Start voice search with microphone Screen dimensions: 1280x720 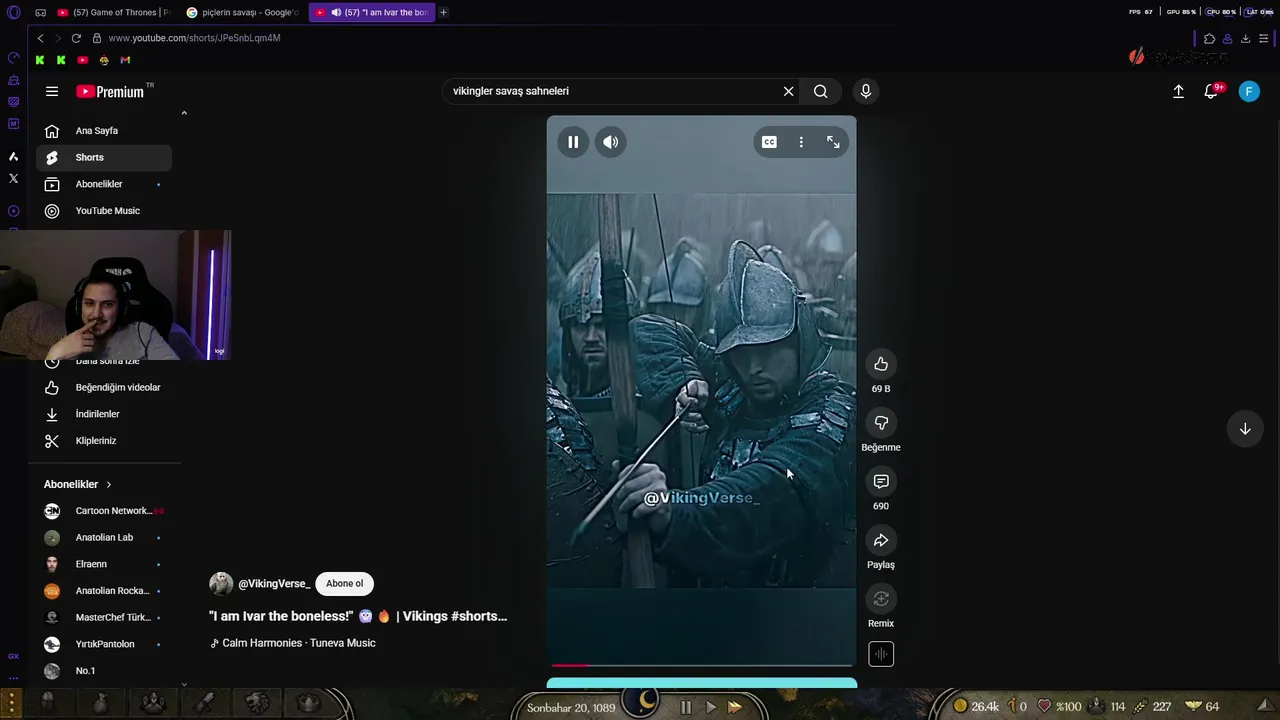pos(866,91)
